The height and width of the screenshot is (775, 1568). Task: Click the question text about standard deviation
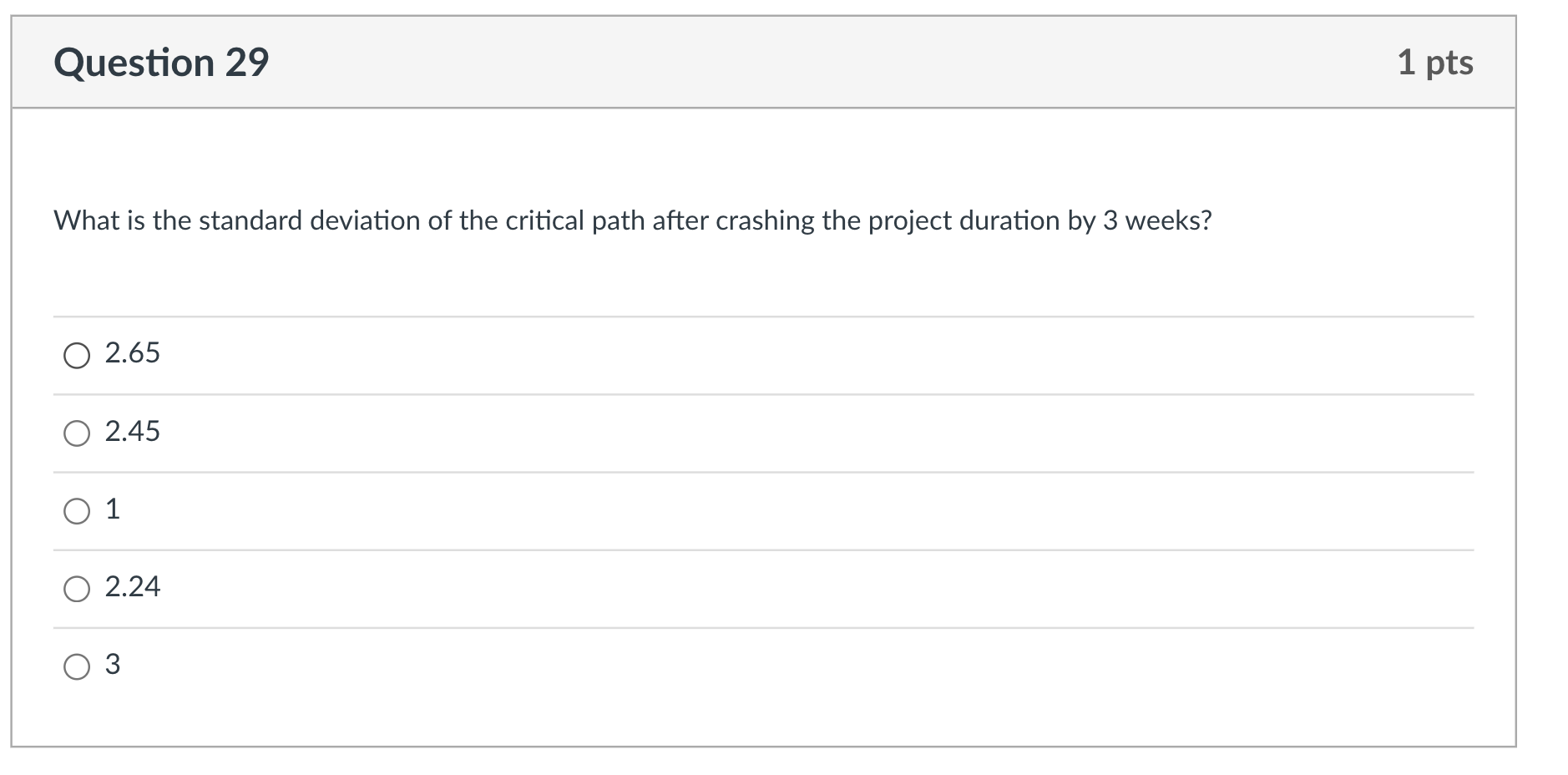(633, 220)
